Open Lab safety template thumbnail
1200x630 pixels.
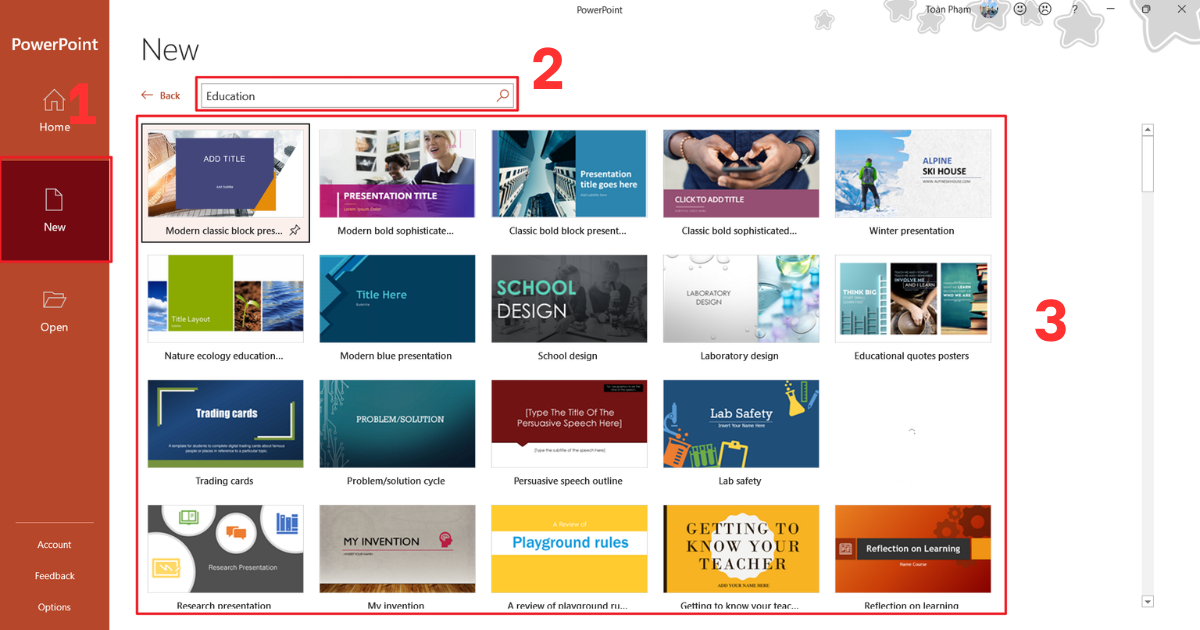(741, 424)
